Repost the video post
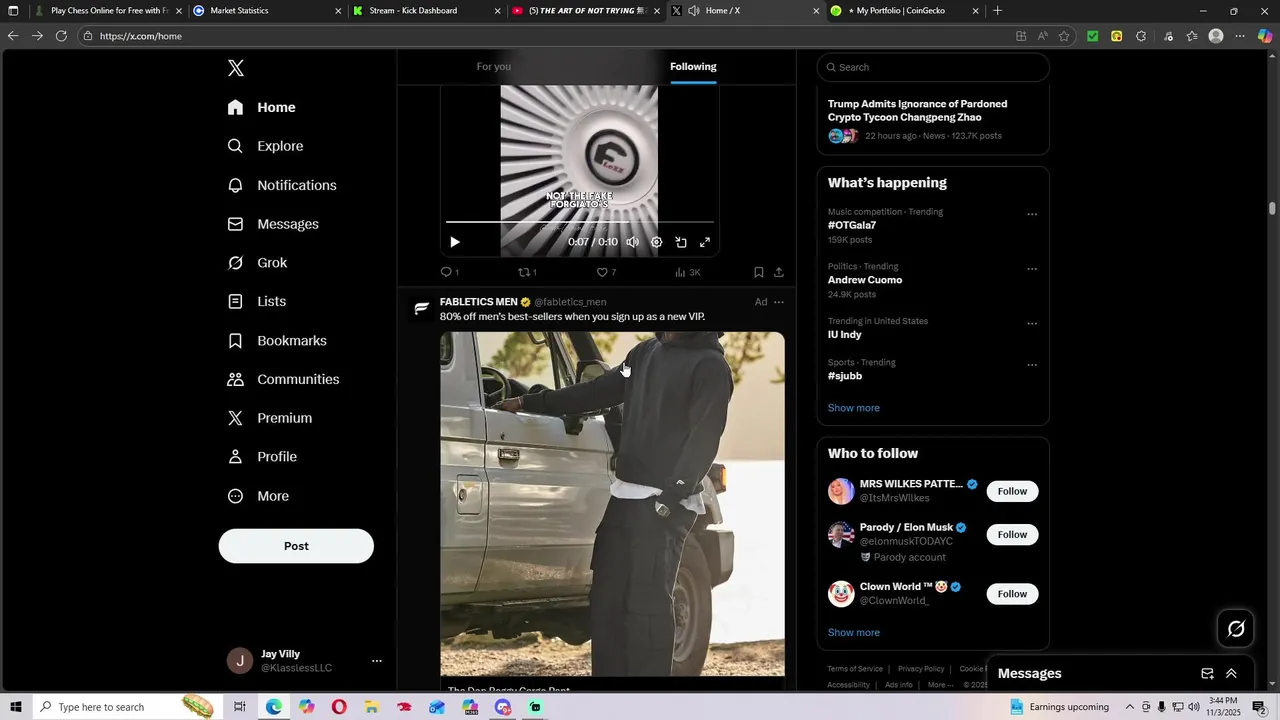The height and width of the screenshot is (720, 1280). [527, 272]
